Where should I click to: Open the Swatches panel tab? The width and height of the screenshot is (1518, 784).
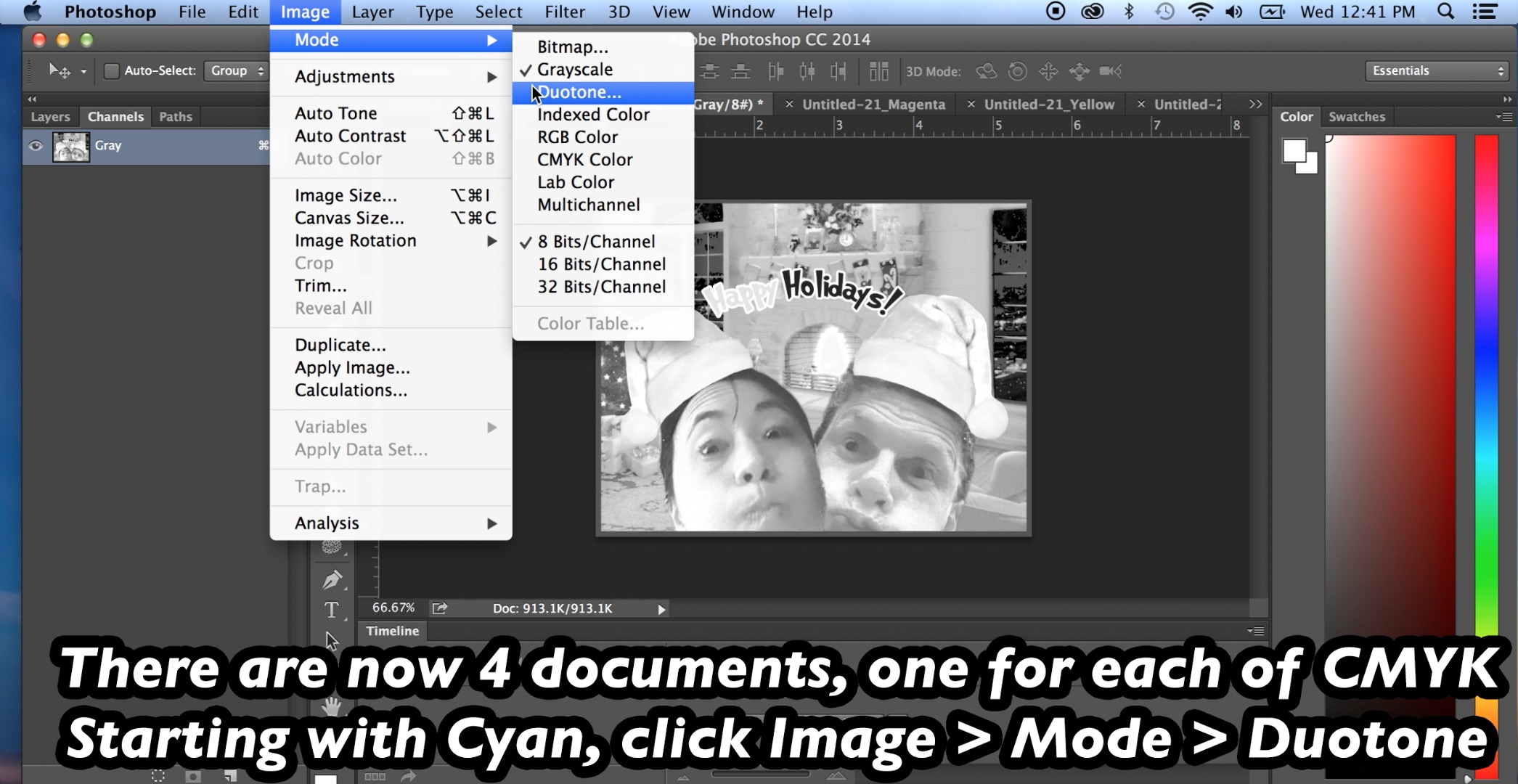(x=1356, y=117)
